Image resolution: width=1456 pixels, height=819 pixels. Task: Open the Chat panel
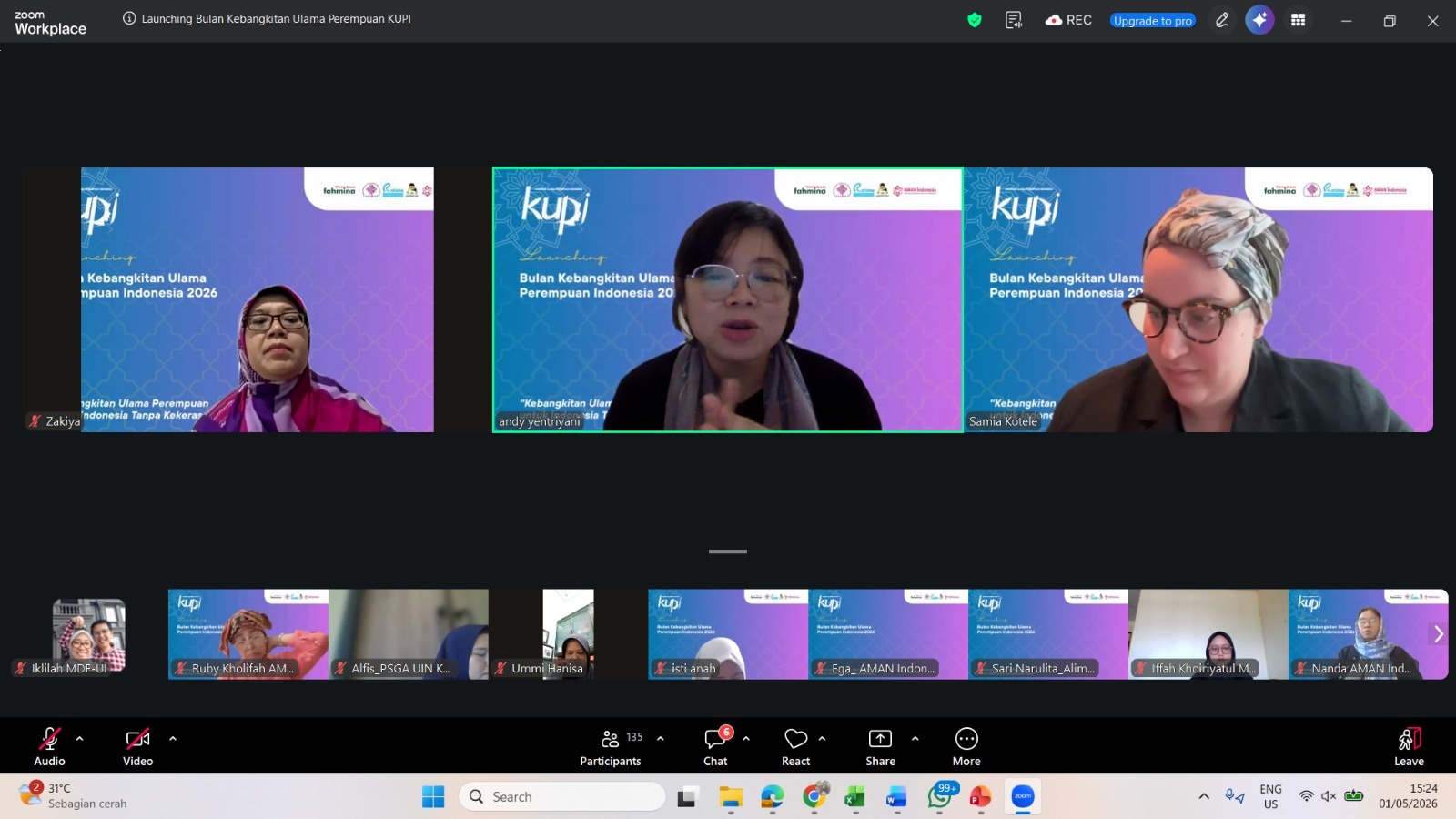[715, 746]
